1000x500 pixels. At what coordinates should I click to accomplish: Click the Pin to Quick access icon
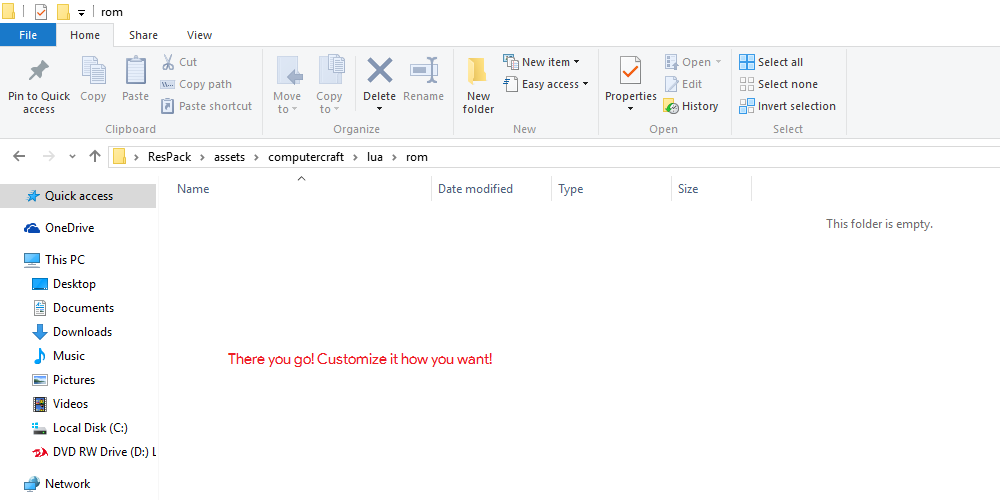pos(39,72)
